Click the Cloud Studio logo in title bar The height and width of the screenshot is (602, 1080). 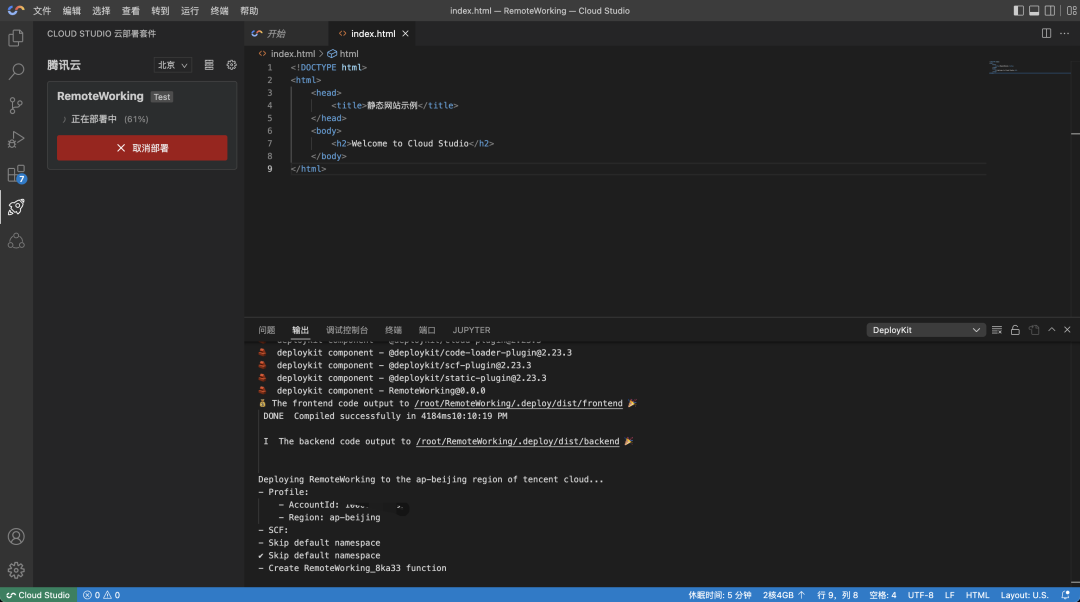pos(16,10)
